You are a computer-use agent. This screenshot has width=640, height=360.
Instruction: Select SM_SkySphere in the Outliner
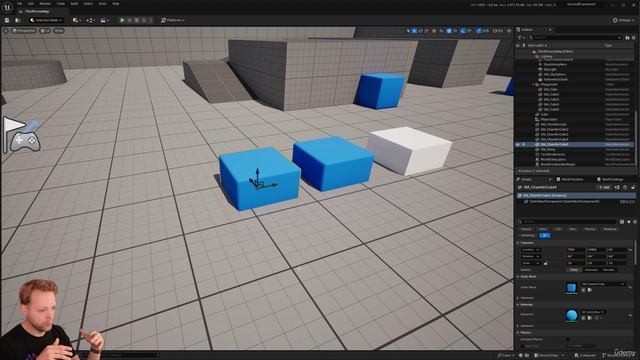tap(555, 74)
